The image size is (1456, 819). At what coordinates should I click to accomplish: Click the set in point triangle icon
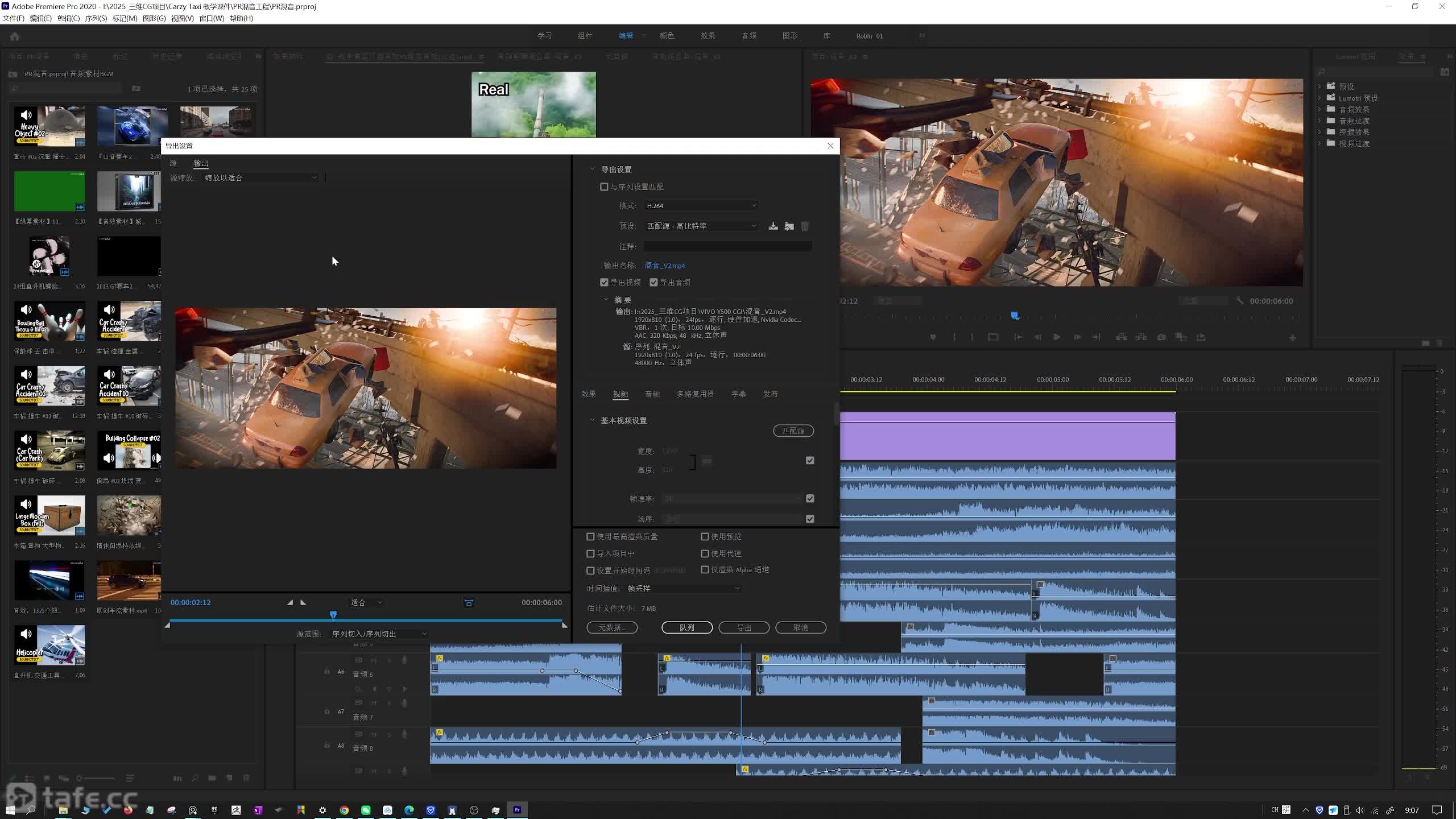point(290,602)
